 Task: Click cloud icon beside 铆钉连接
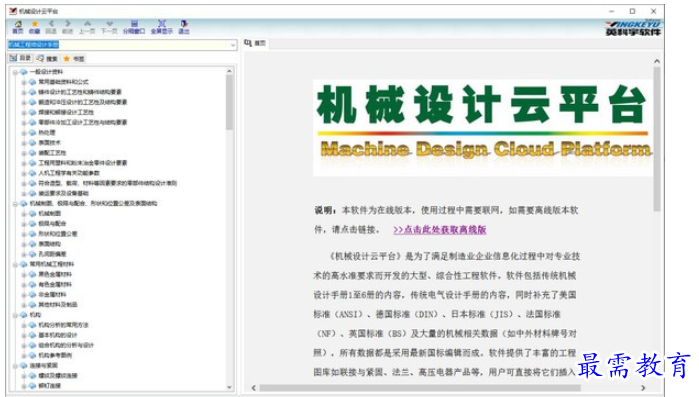coord(32,385)
